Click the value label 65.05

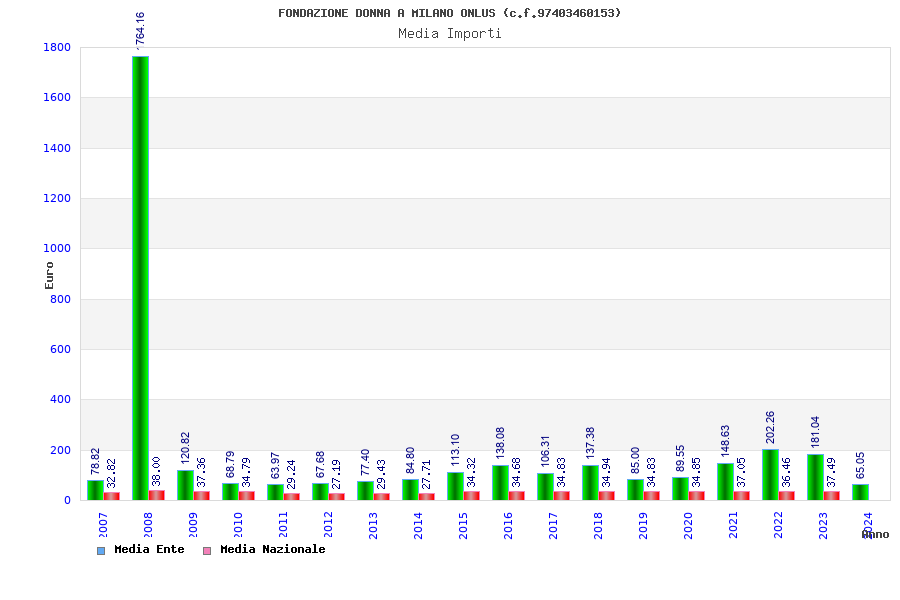[x=860, y=465]
